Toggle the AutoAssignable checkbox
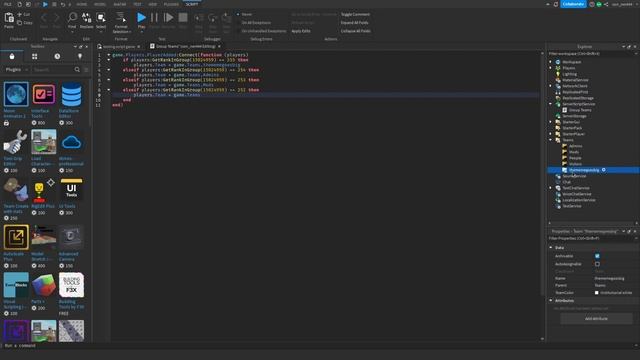The height and width of the screenshot is (360, 640). click(x=597, y=264)
